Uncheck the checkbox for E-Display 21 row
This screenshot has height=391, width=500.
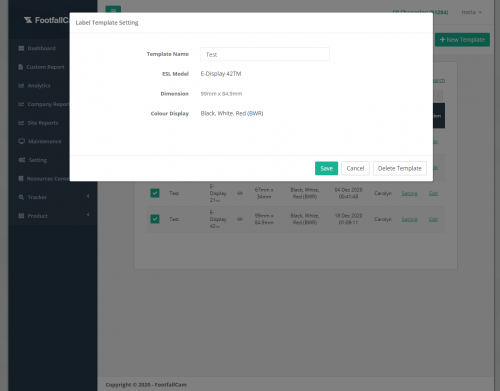155,193
